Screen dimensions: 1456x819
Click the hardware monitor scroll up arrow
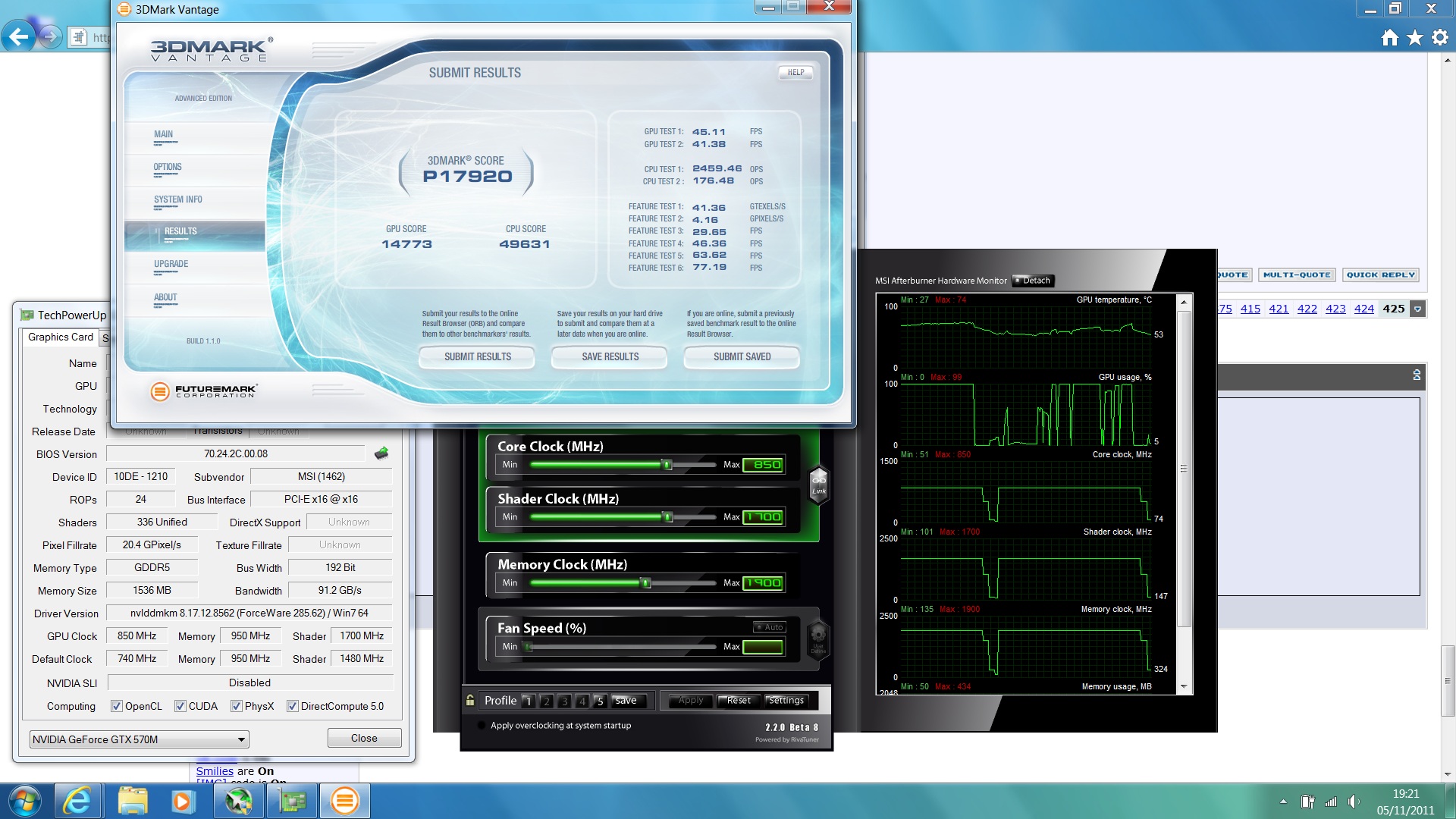click(1183, 302)
